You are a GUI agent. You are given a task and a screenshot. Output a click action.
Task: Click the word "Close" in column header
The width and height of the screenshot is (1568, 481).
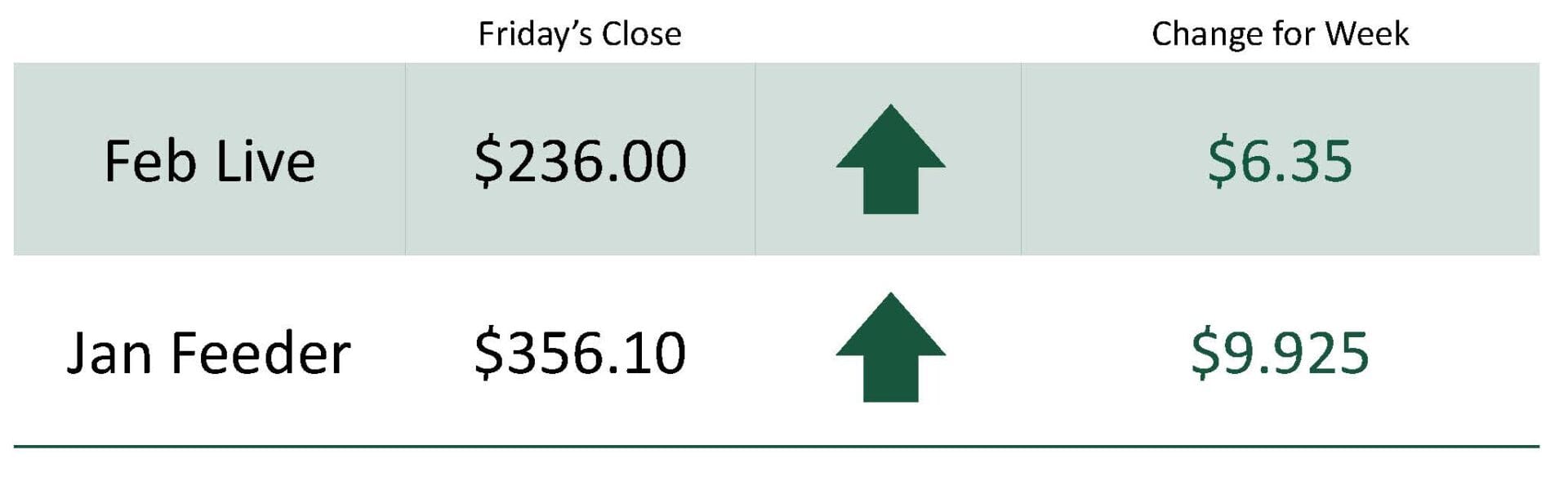point(641,34)
